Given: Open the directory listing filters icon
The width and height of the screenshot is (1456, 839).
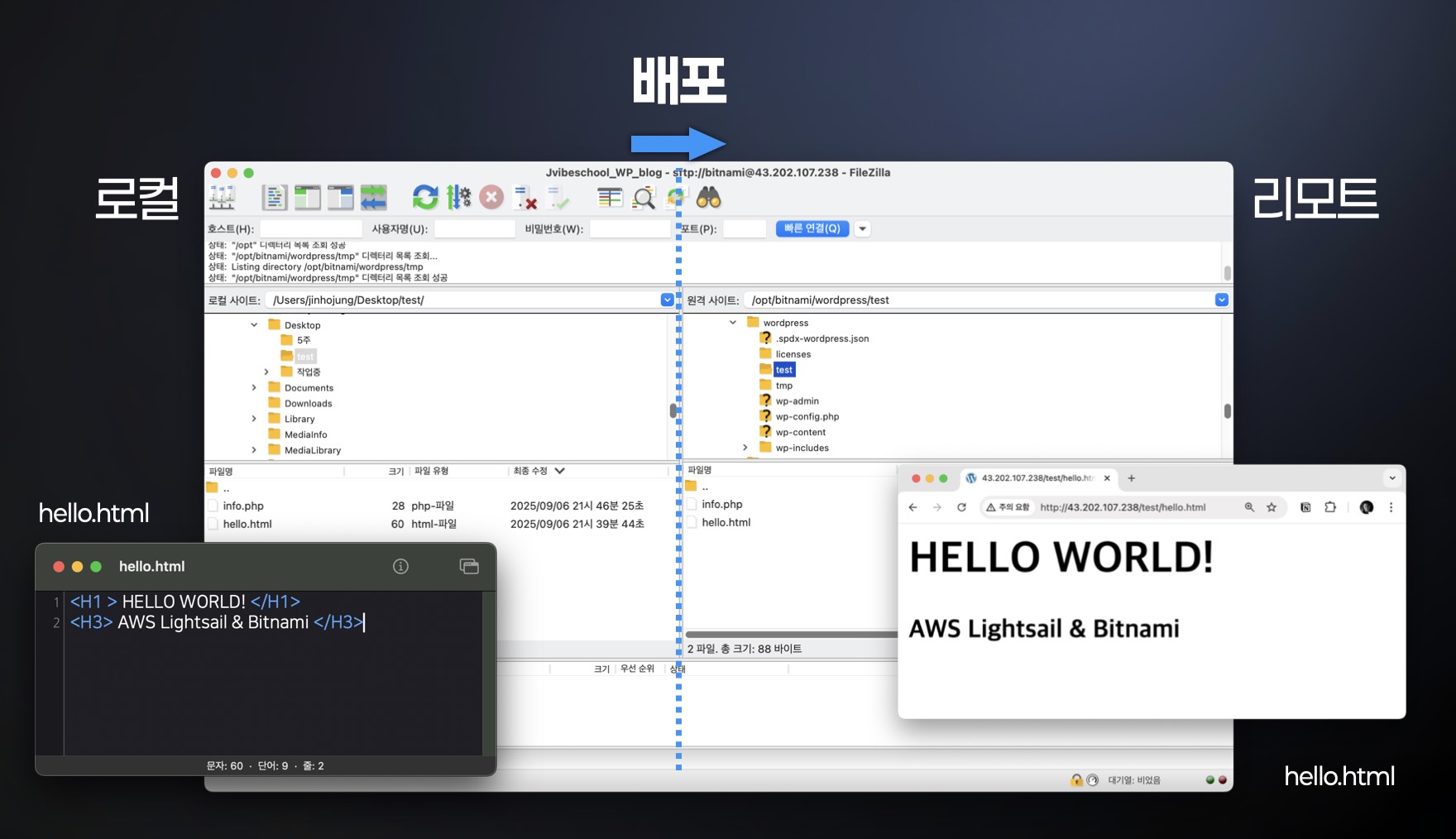Looking at the screenshot, I should click(610, 198).
